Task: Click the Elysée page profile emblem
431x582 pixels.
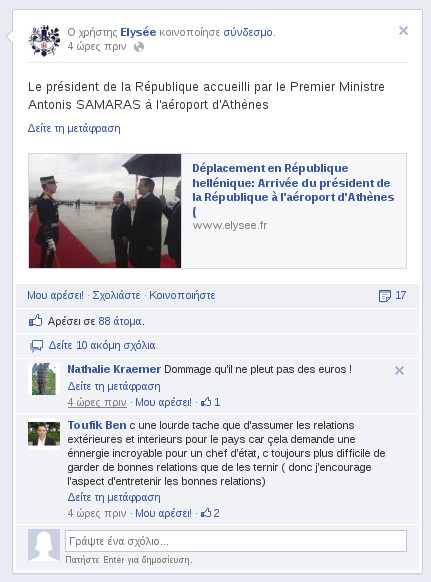Action: click(x=44, y=41)
